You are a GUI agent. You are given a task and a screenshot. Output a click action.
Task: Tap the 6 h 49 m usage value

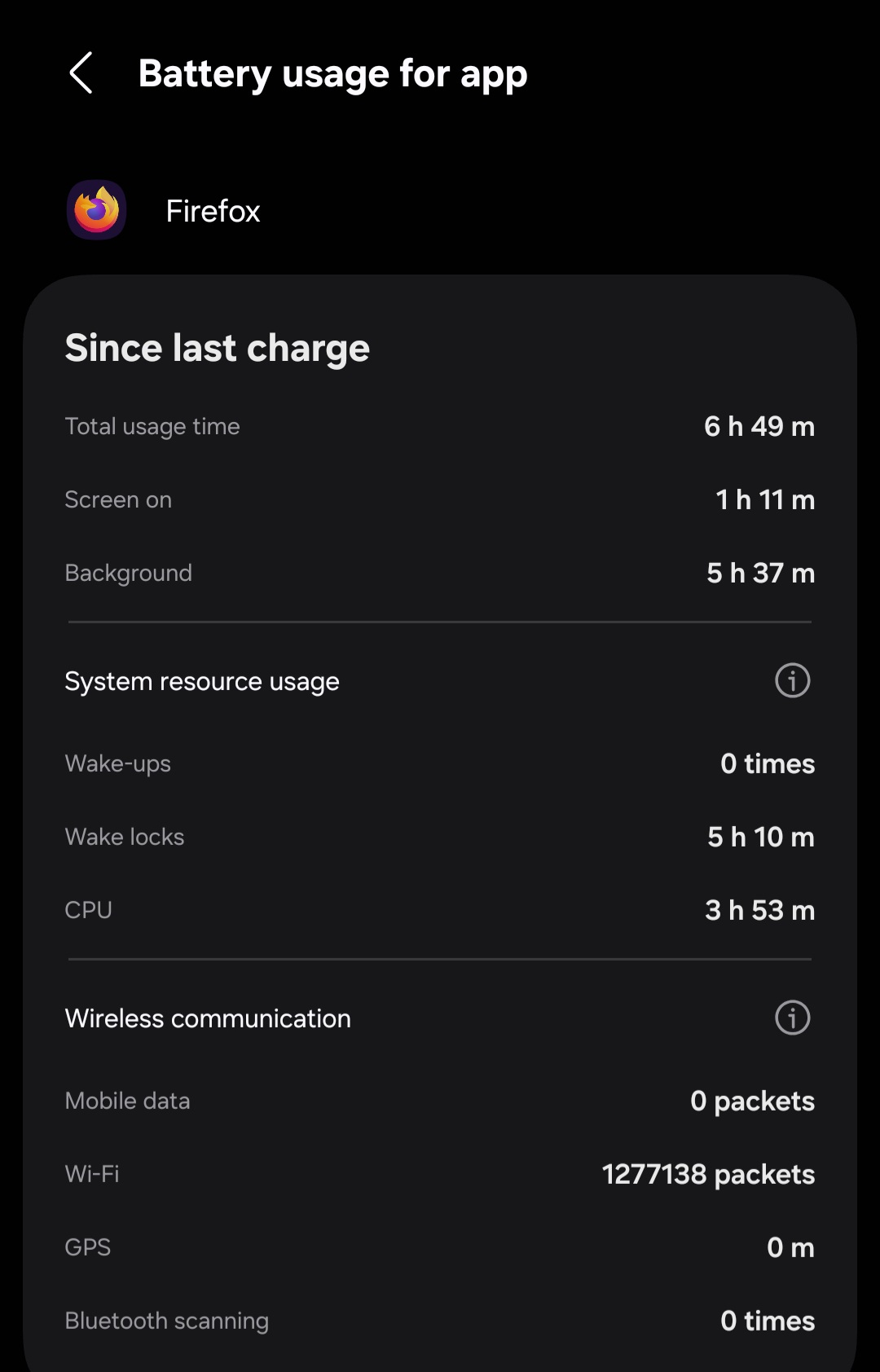tap(759, 426)
